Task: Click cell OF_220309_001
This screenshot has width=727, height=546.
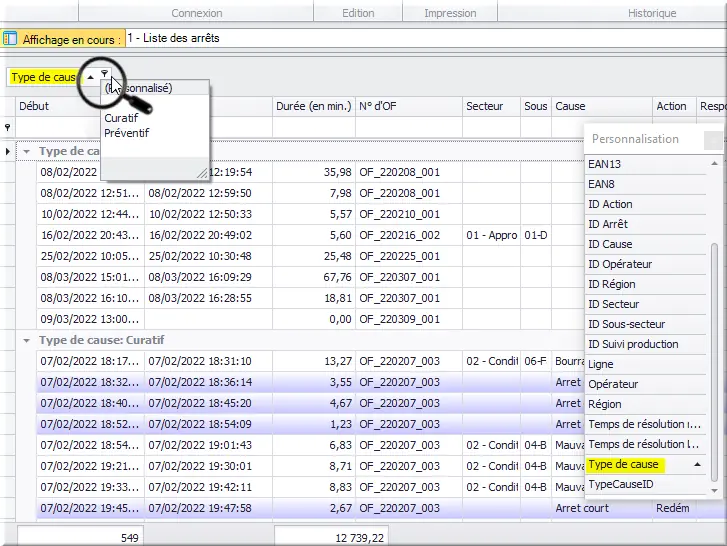Action: 409,319
